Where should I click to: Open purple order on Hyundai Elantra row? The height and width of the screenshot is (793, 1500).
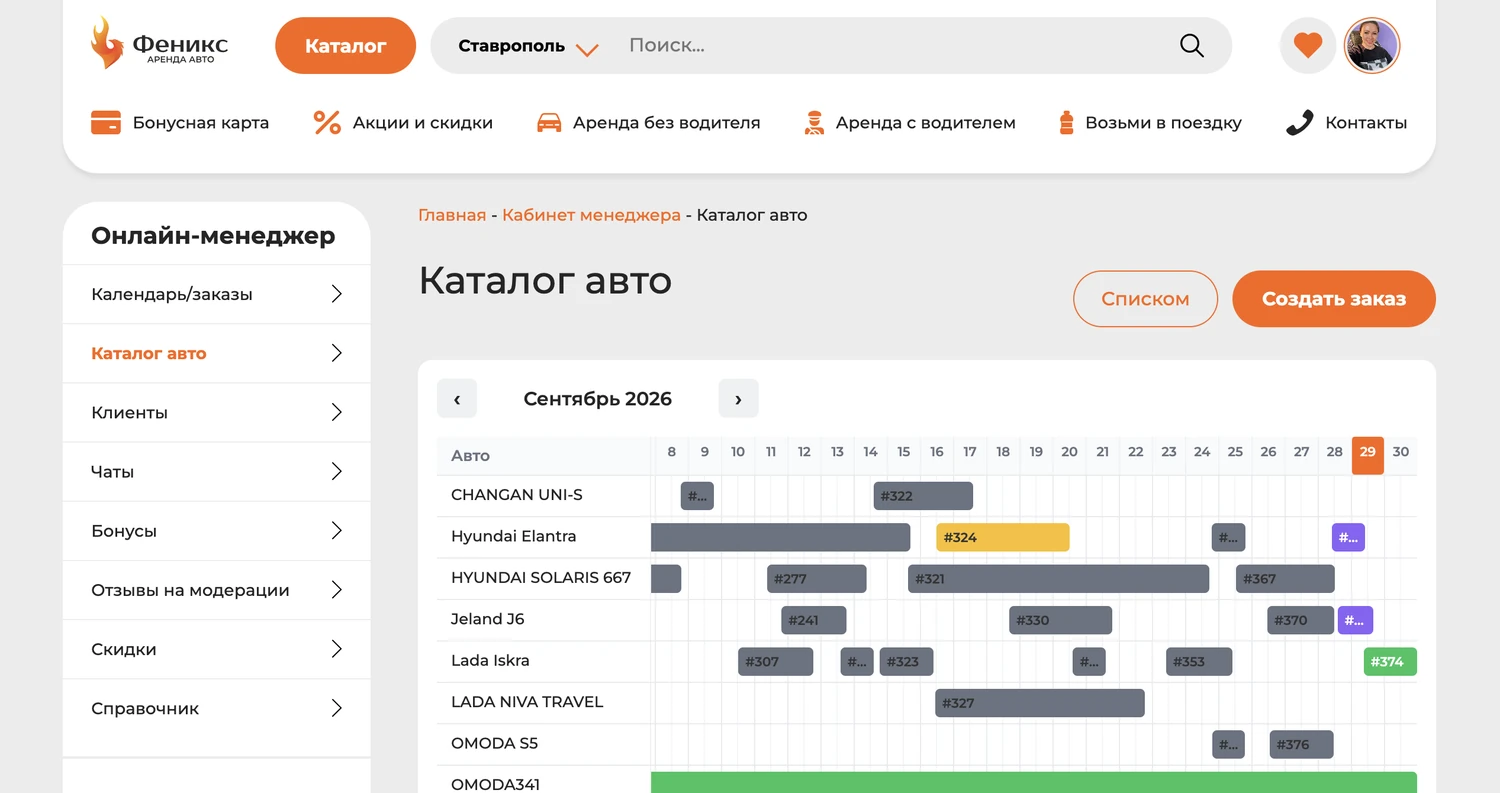1348,537
